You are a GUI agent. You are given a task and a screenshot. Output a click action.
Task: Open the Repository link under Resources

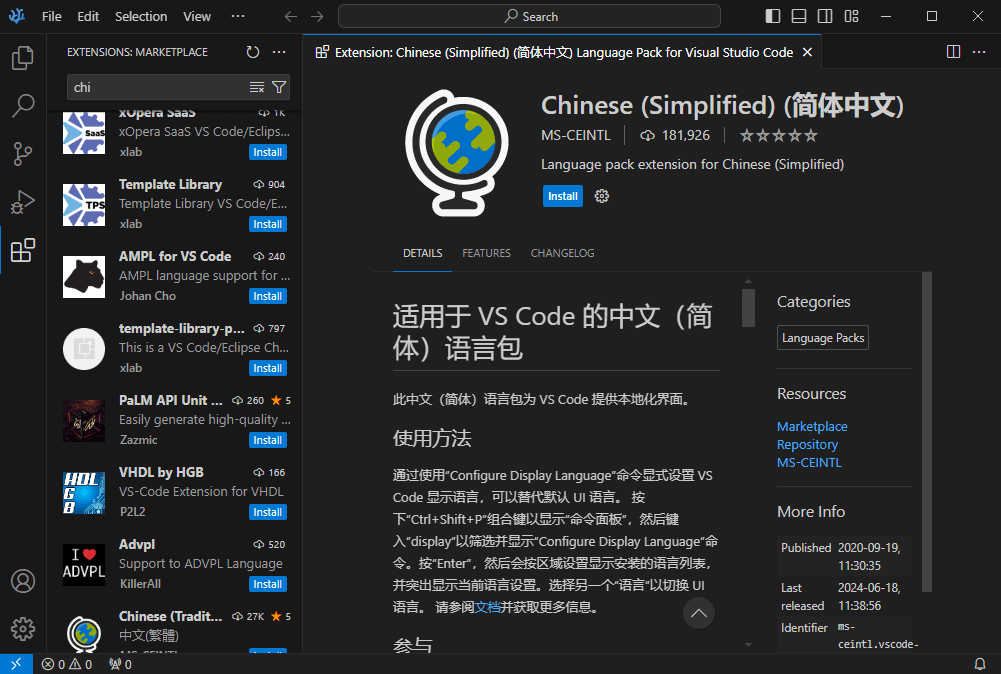point(807,444)
